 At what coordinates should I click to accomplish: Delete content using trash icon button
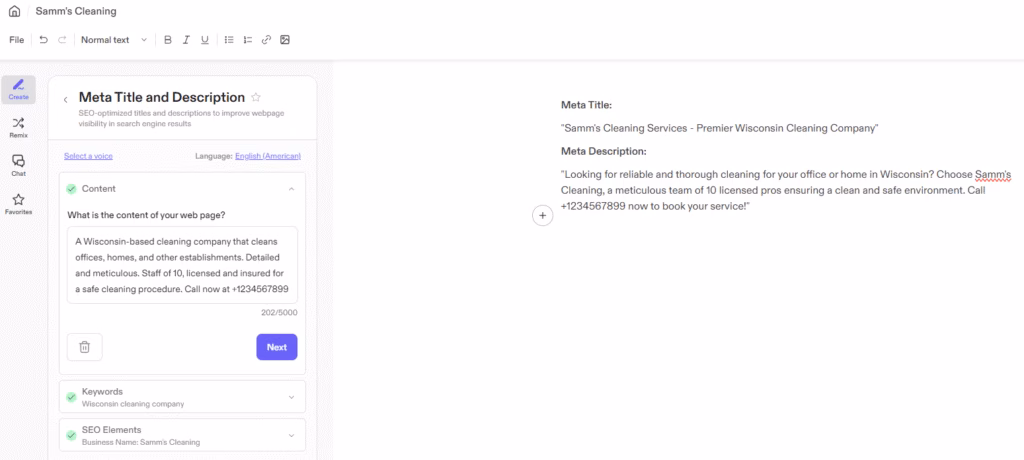click(85, 347)
